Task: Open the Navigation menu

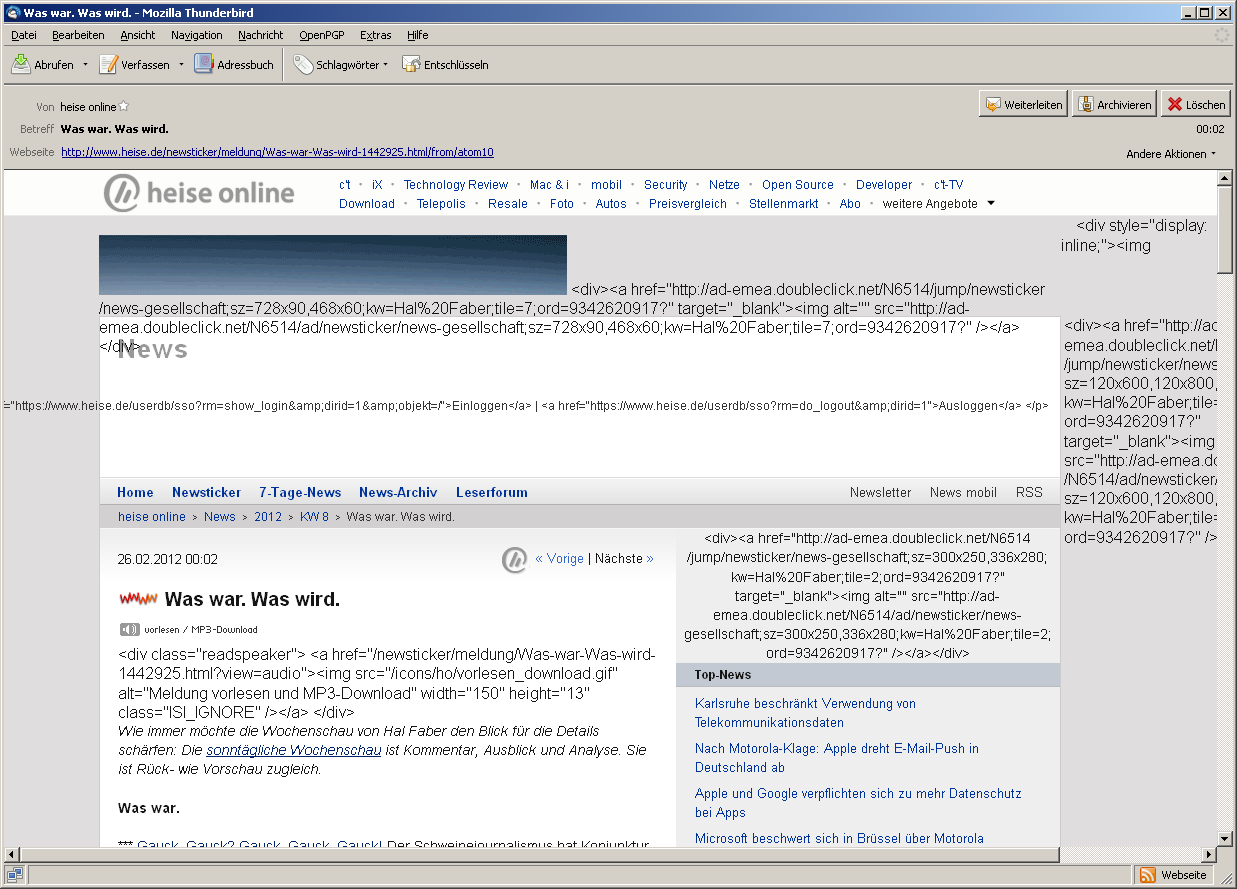Action: pyautogui.click(x=197, y=35)
